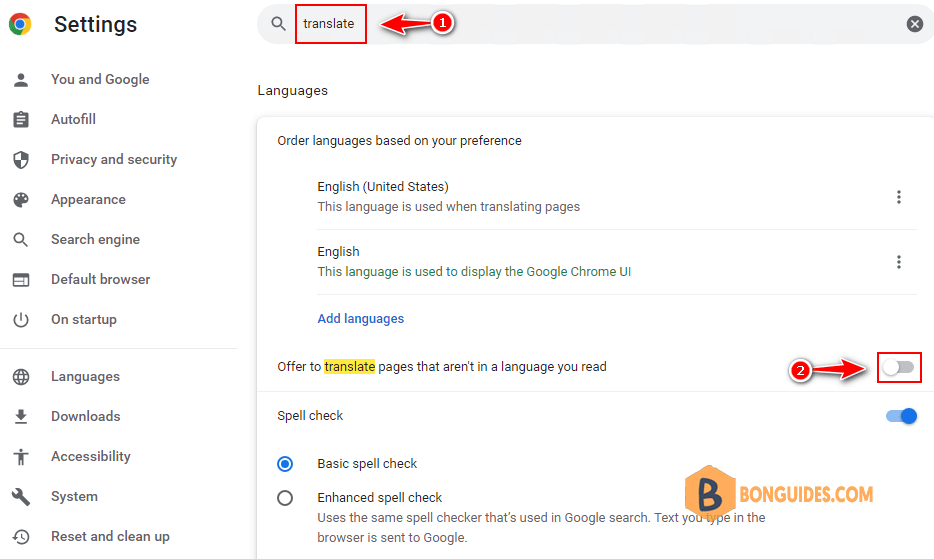Select Basic spell check radio button
Image resolution: width=934 pixels, height=559 pixels.
coord(285,464)
